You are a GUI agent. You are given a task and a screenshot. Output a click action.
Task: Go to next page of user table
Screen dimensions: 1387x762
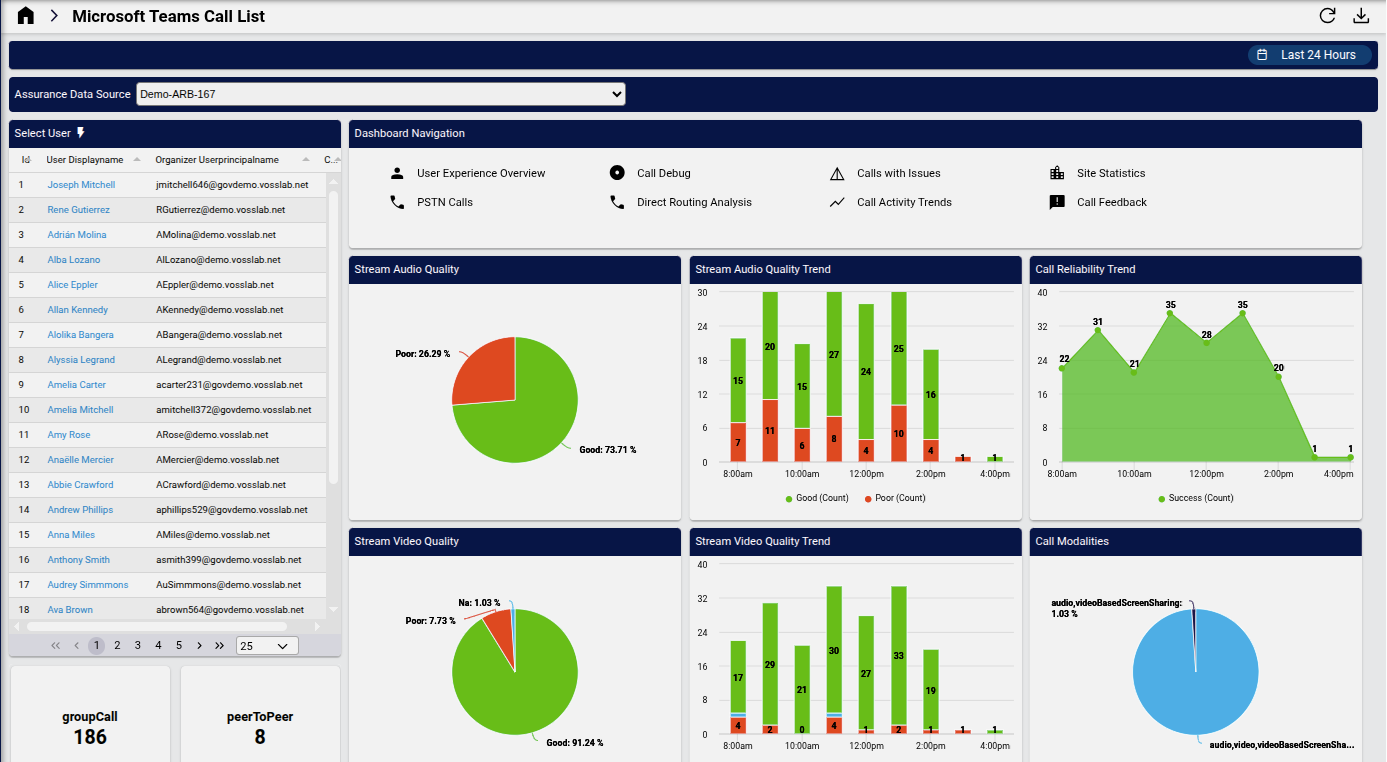pyautogui.click(x=199, y=646)
